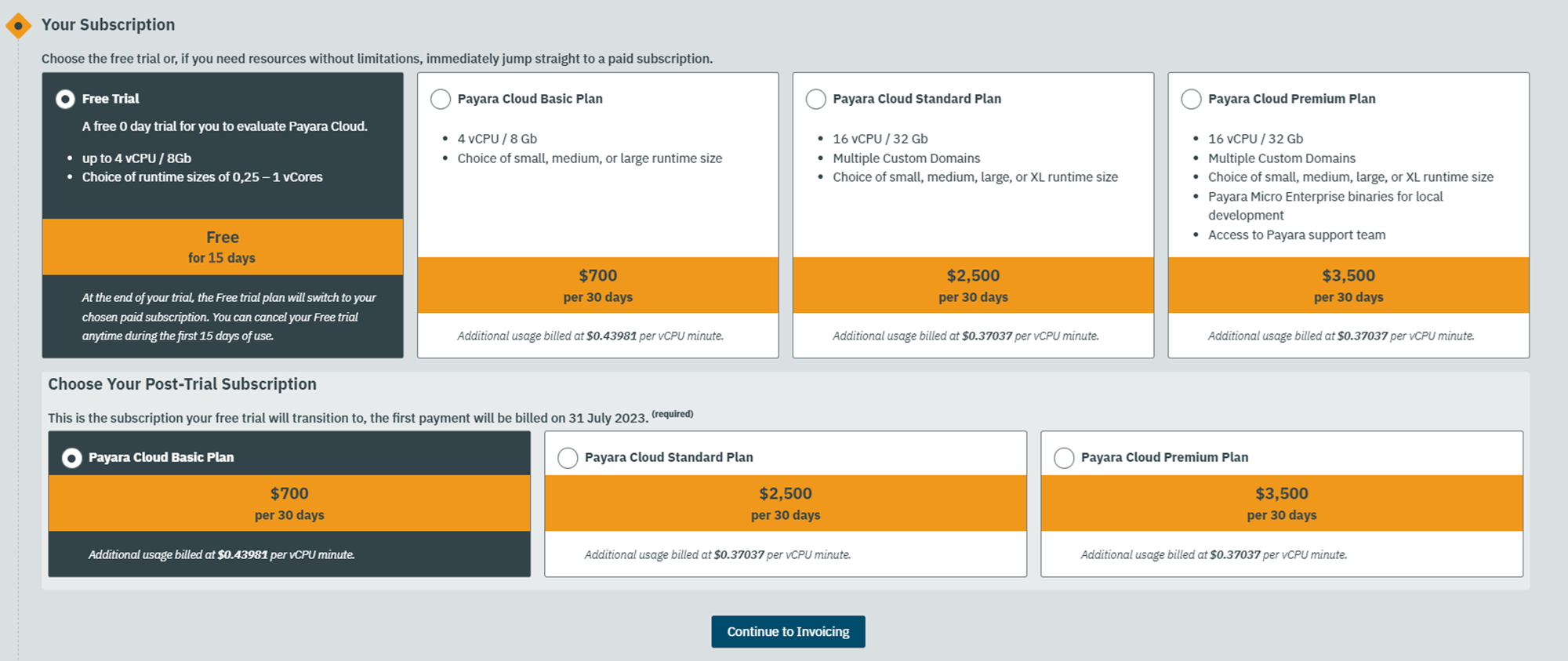Click Access to Payara support team item
Viewport: 1568px width, 661px height.
point(1297,235)
